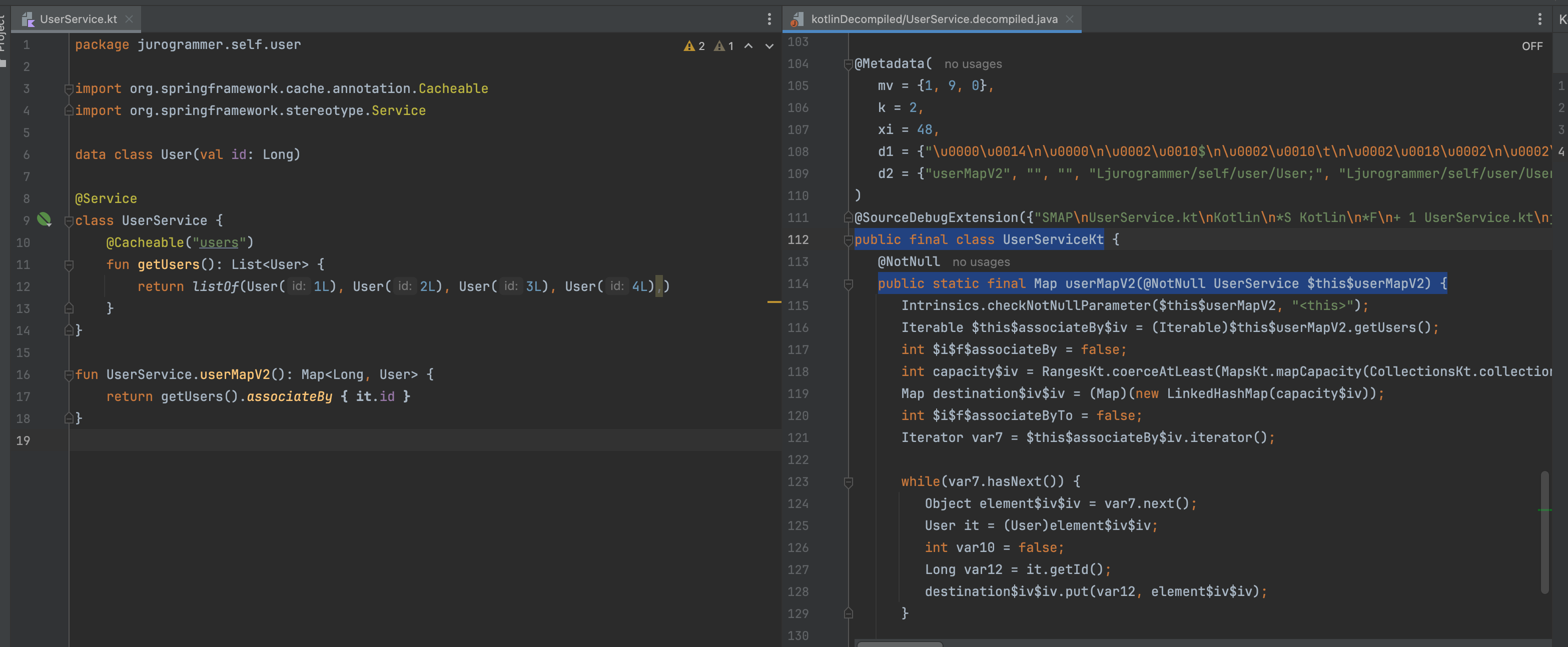Click line number 19 in left gutter
Viewport: 1568px width, 647px height.
click(23, 440)
